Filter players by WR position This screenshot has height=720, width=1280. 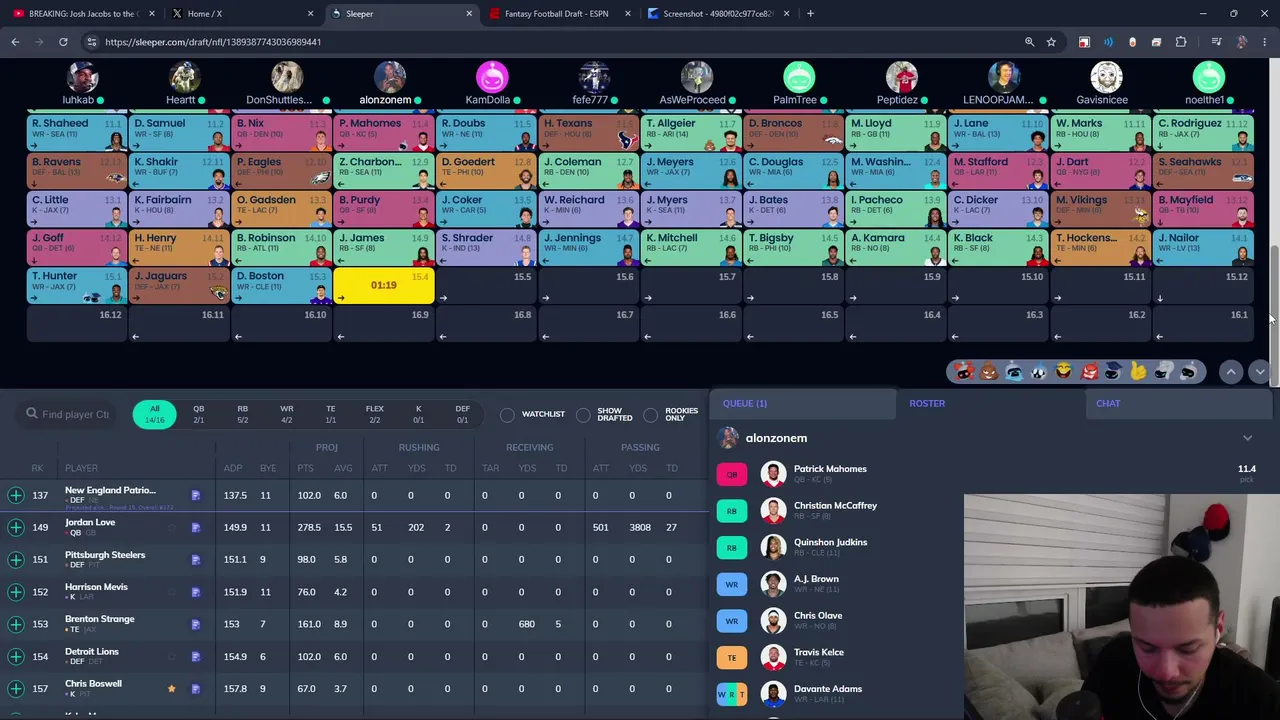(286, 414)
